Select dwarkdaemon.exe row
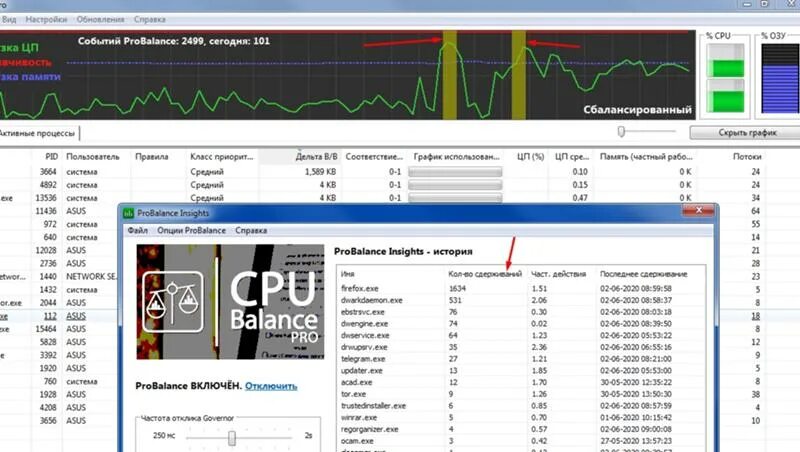 tap(520, 300)
